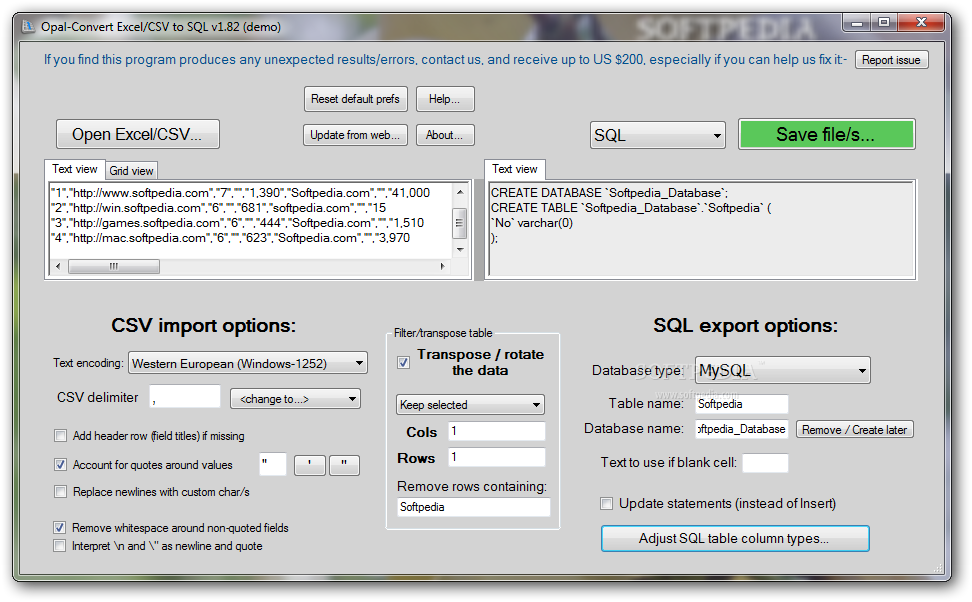
Task: Click the CSV line containing games.softpedia.com
Action: pyautogui.click(x=237, y=223)
